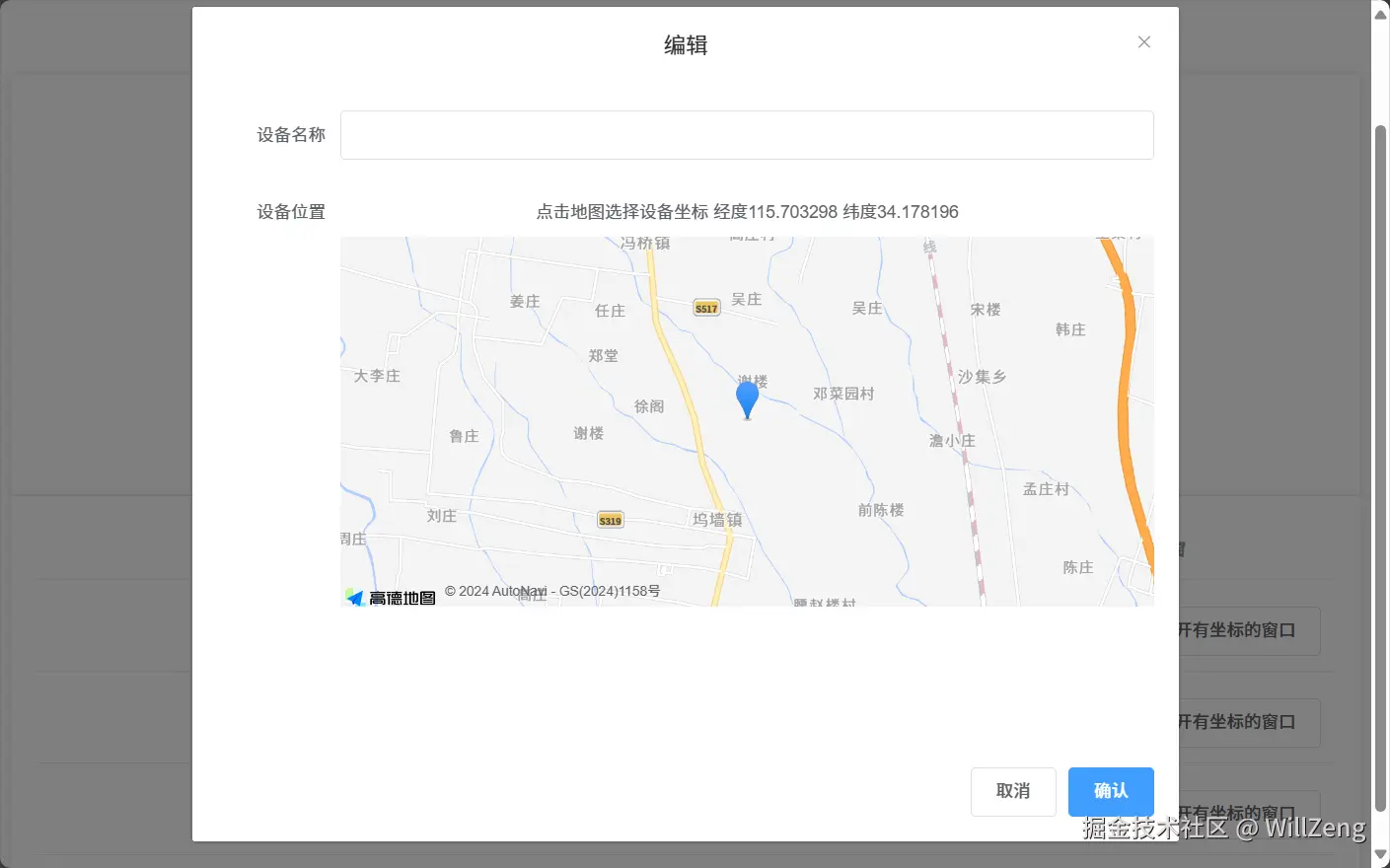
Task: Click the 任庄 label on the map
Action: click(610, 311)
